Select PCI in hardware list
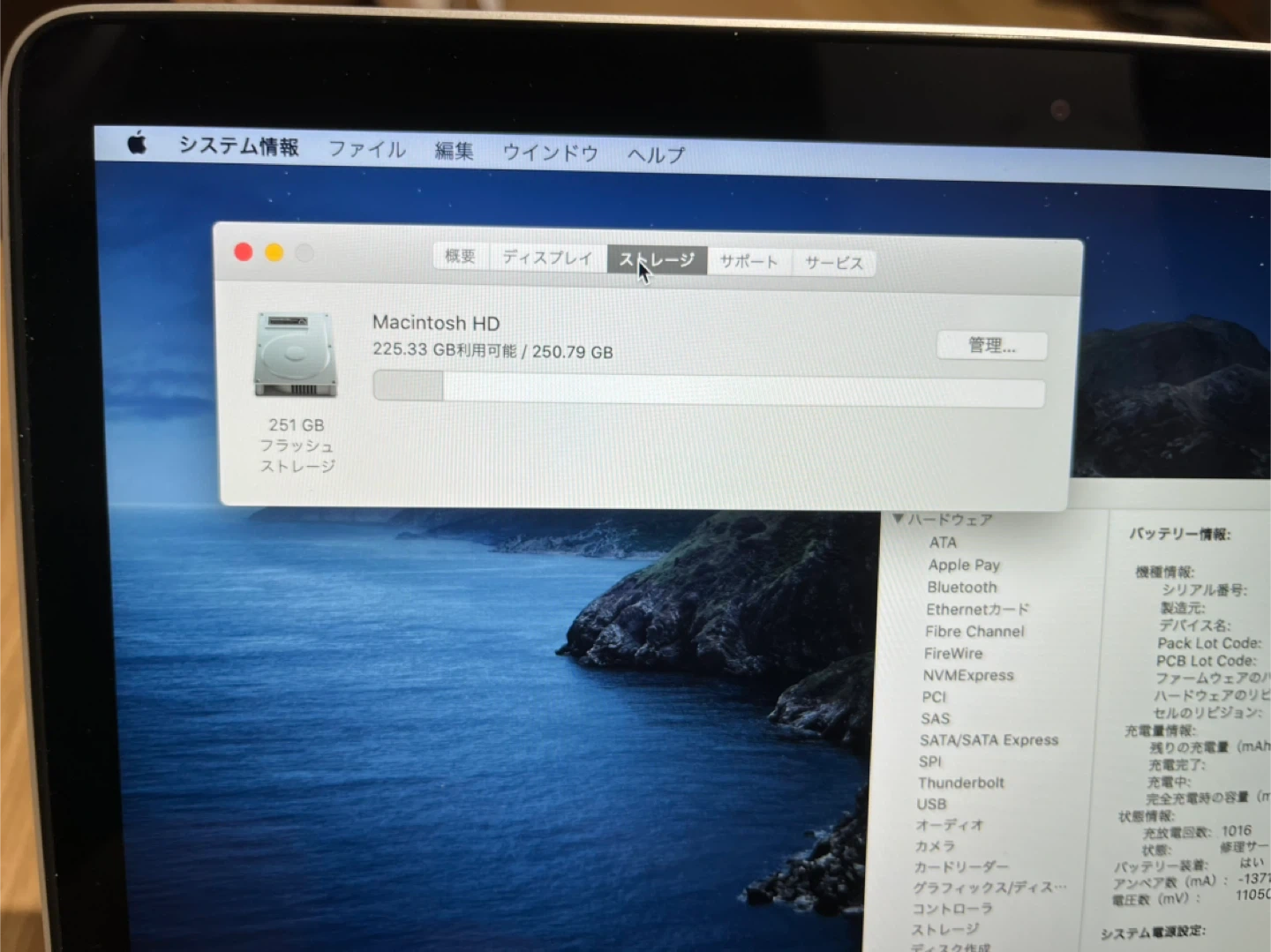Viewport: 1271px width, 952px height. coord(934,696)
